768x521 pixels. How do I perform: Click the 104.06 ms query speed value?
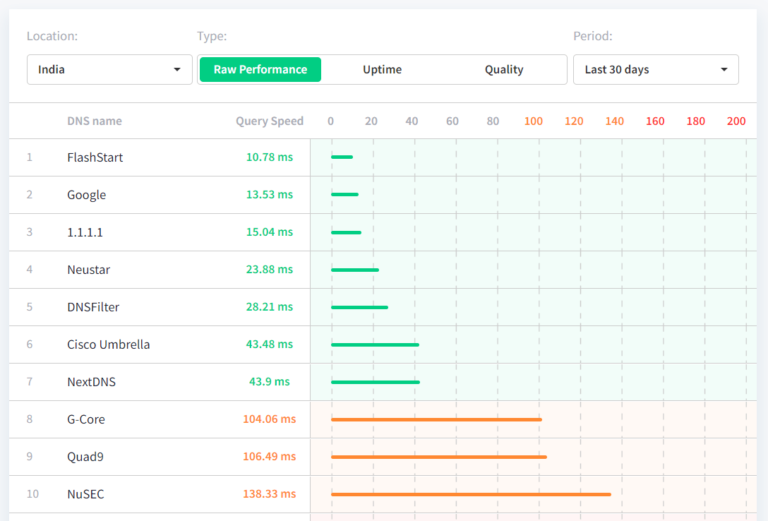(269, 419)
